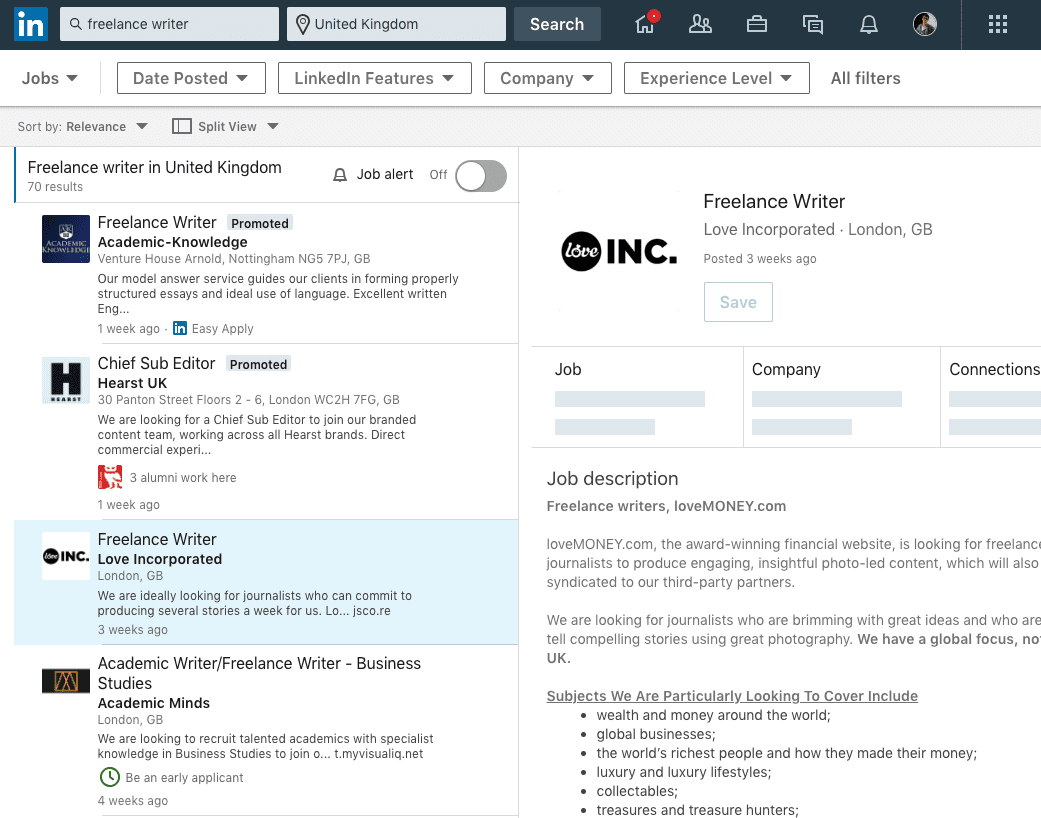Click the Posted 3 weeks ago text

pos(760,259)
